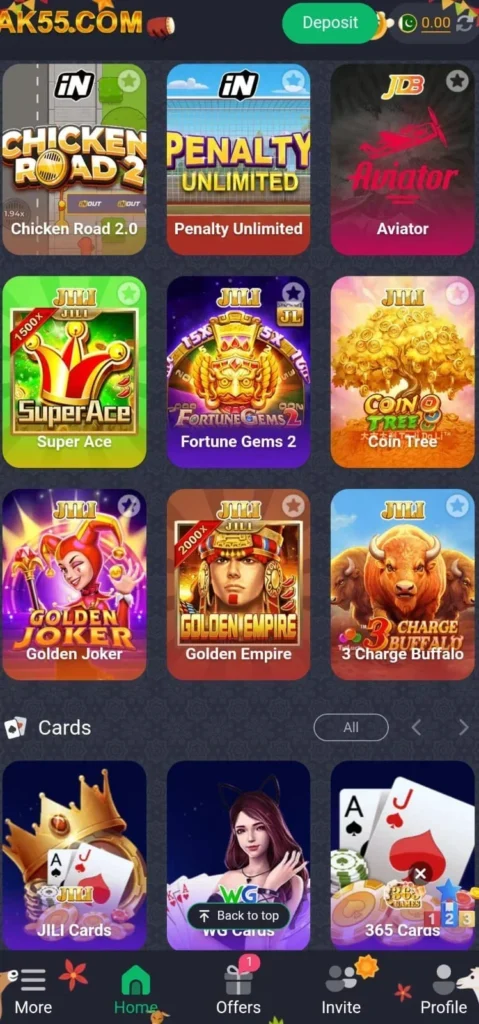
Task: Close the floating ranking widget
Action: pos(420,874)
